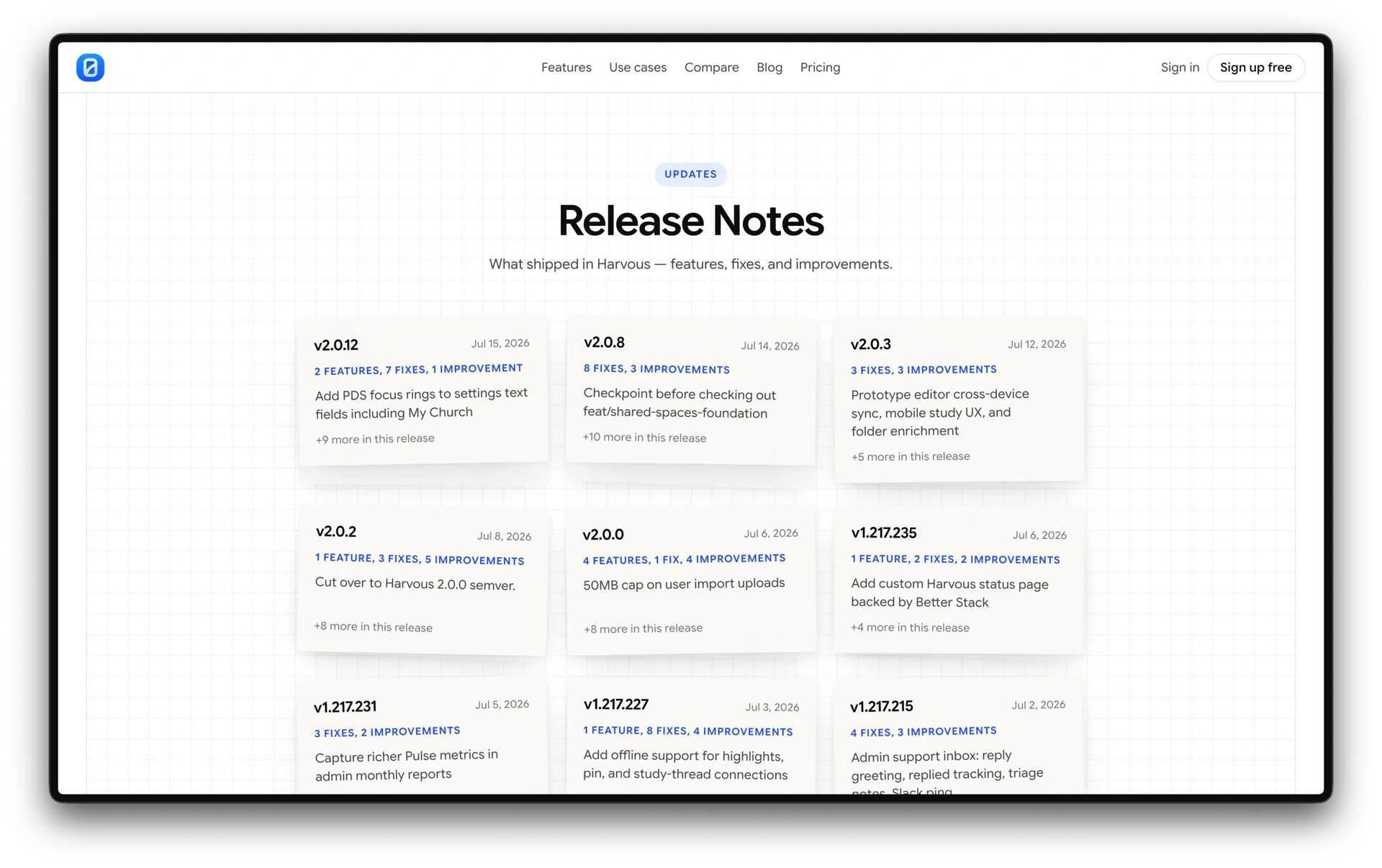Screen dimensions: 1382x868
Task: Click 'Admin support inbox' description
Action: (x=947, y=773)
